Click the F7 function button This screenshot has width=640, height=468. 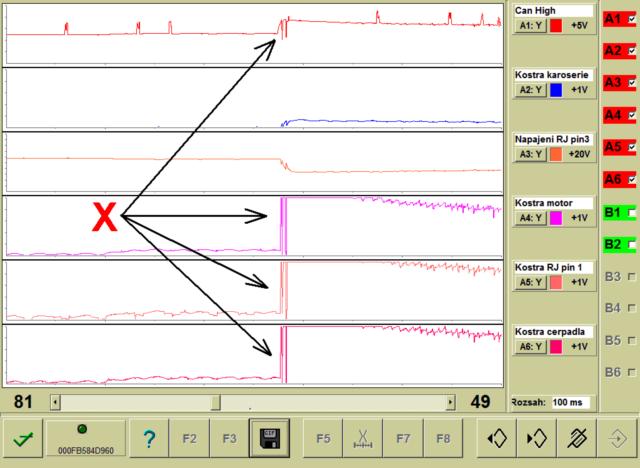403,439
